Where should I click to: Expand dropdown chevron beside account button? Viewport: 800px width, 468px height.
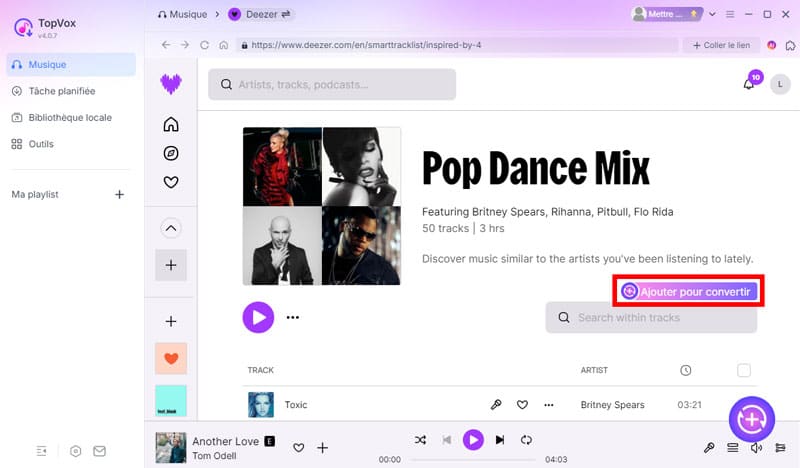pyautogui.click(x=712, y=14)
